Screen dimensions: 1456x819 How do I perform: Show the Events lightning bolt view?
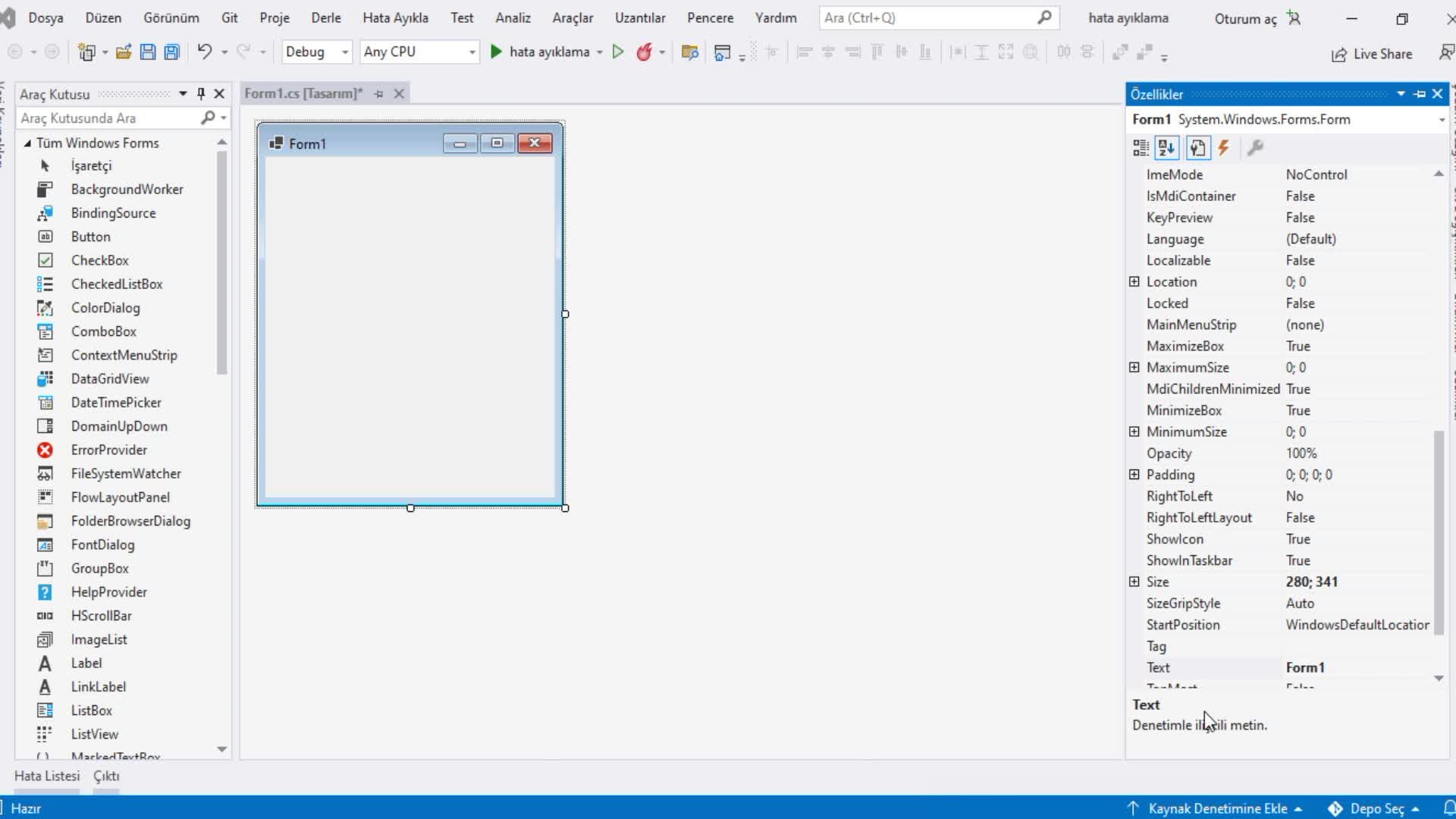1223,148
